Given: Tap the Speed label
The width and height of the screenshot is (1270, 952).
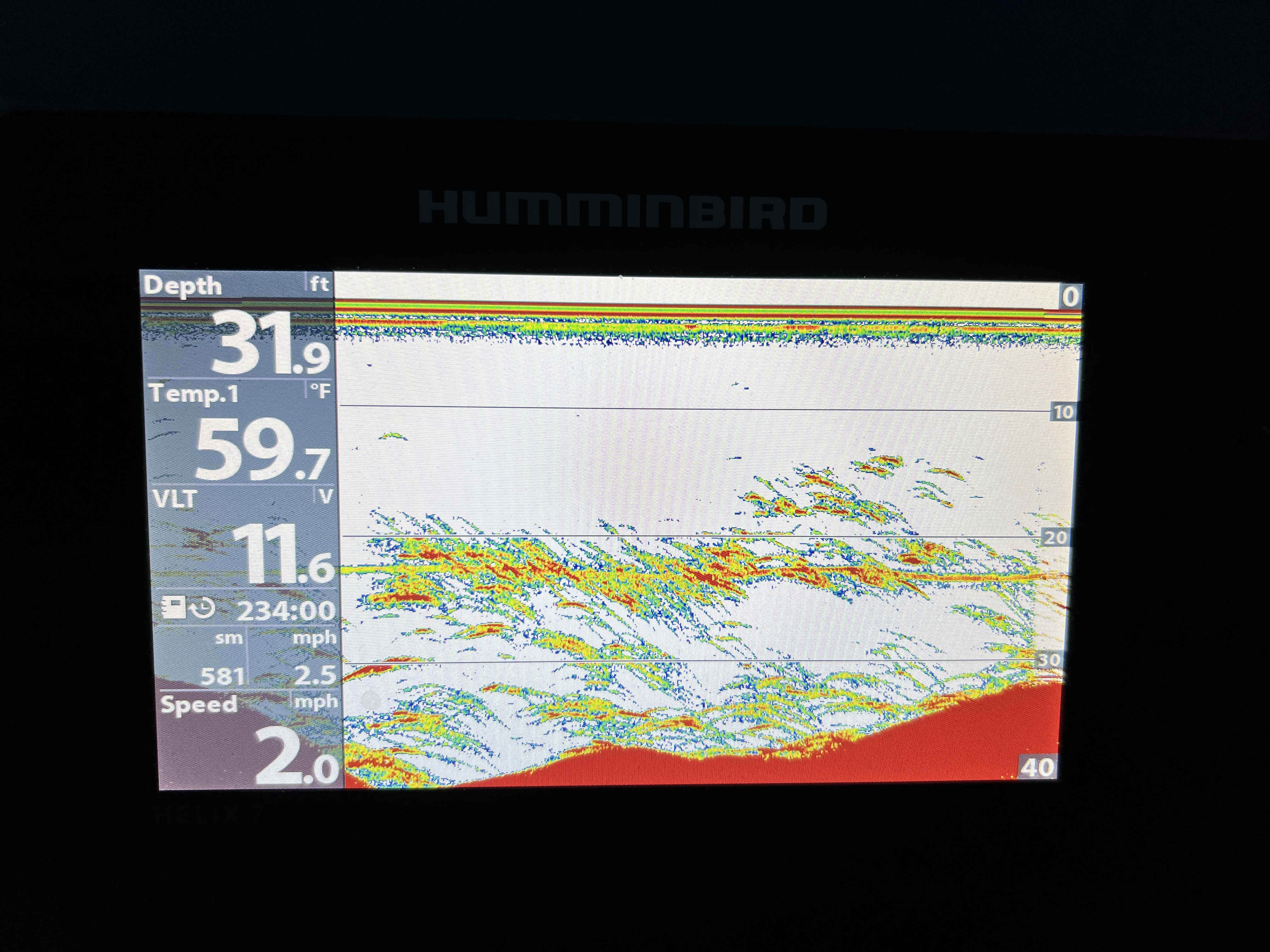Looking at the screenshot, I should pyautogui.click(x=199, y=704).
